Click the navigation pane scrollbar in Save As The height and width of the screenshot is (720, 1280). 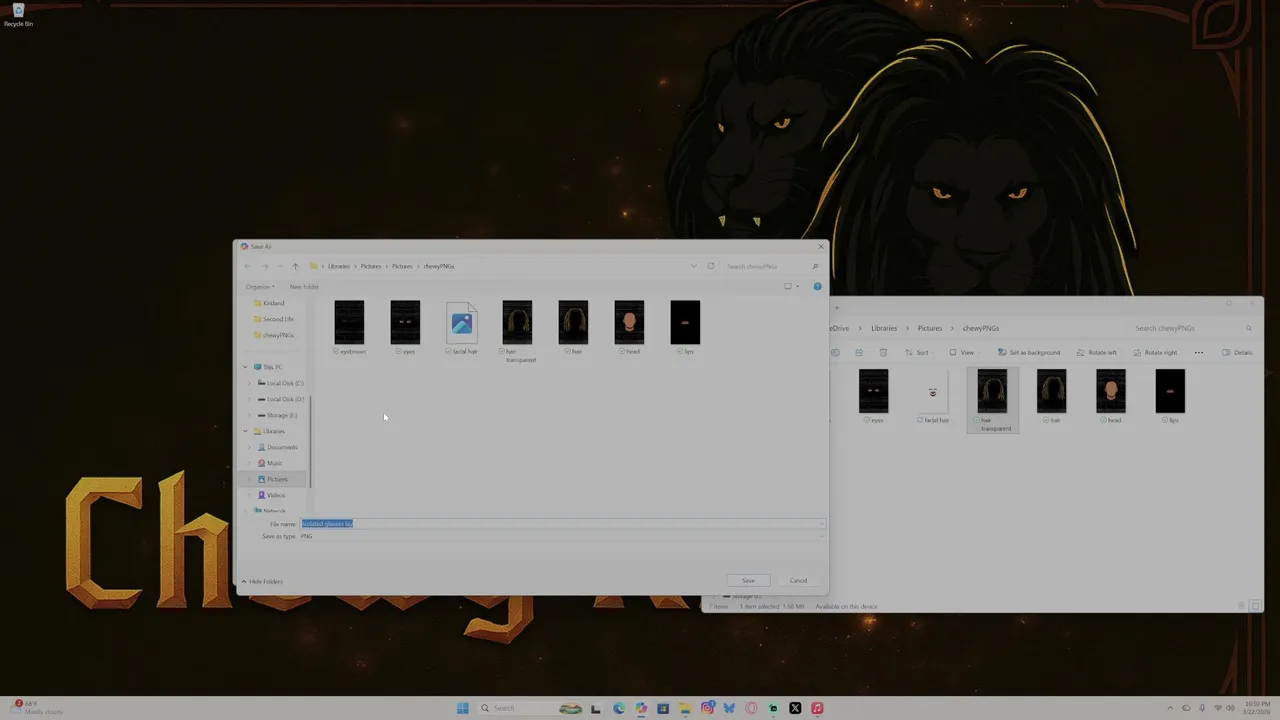[x=311, y=440]
